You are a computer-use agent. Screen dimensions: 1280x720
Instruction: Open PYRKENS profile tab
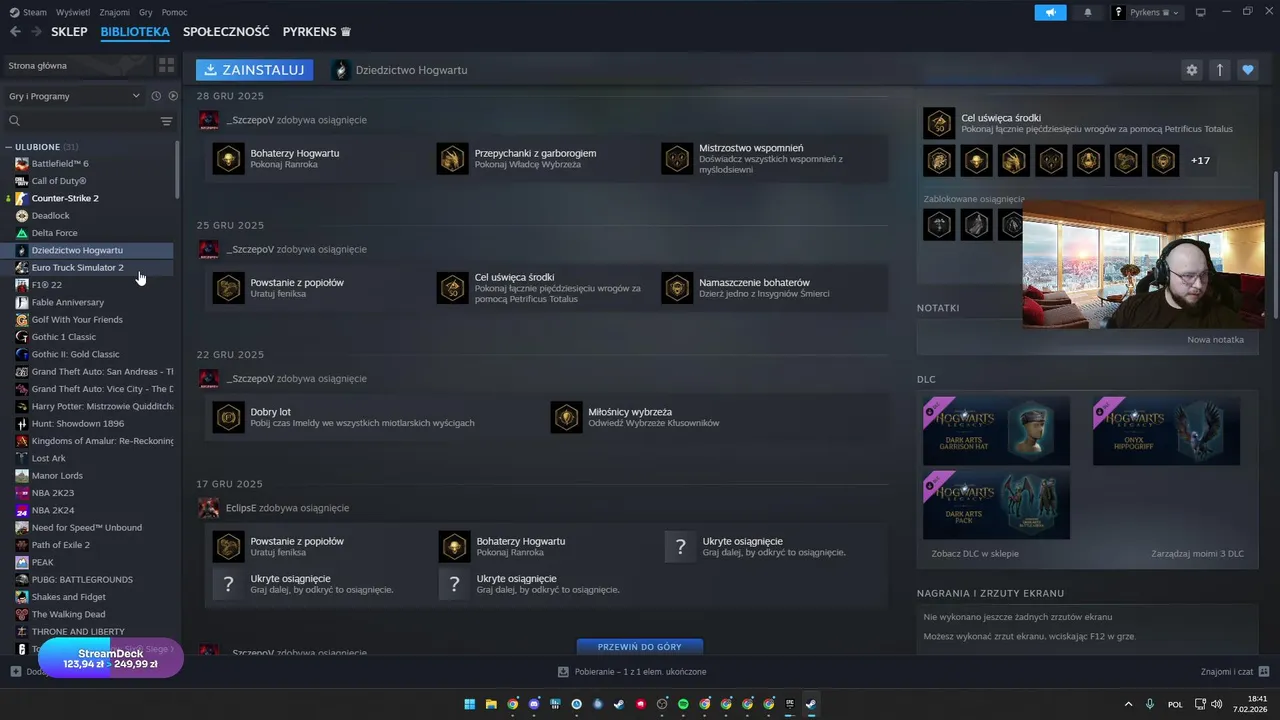pos(317,32)
